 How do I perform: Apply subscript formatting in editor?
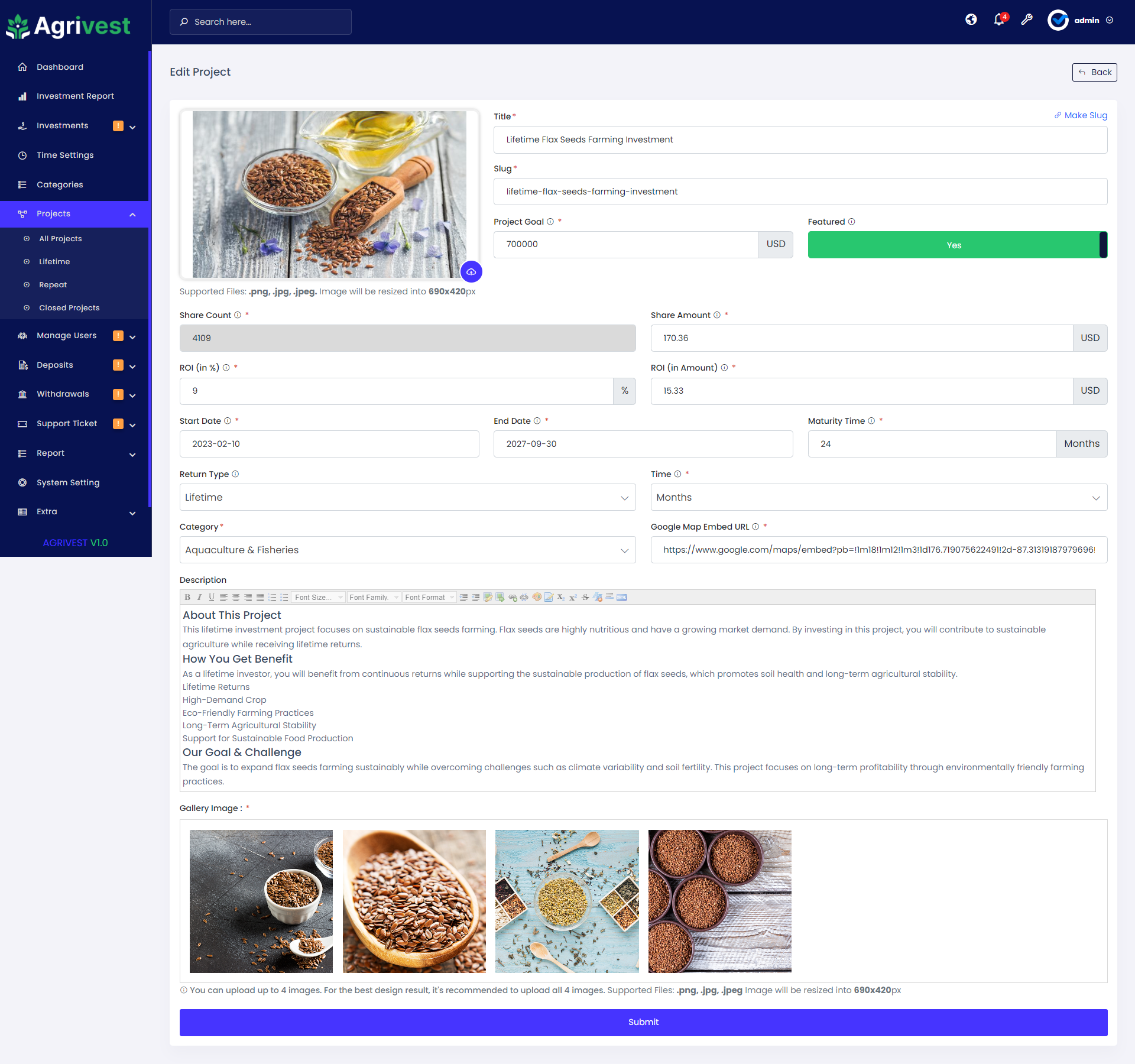[x=560, y=597]
